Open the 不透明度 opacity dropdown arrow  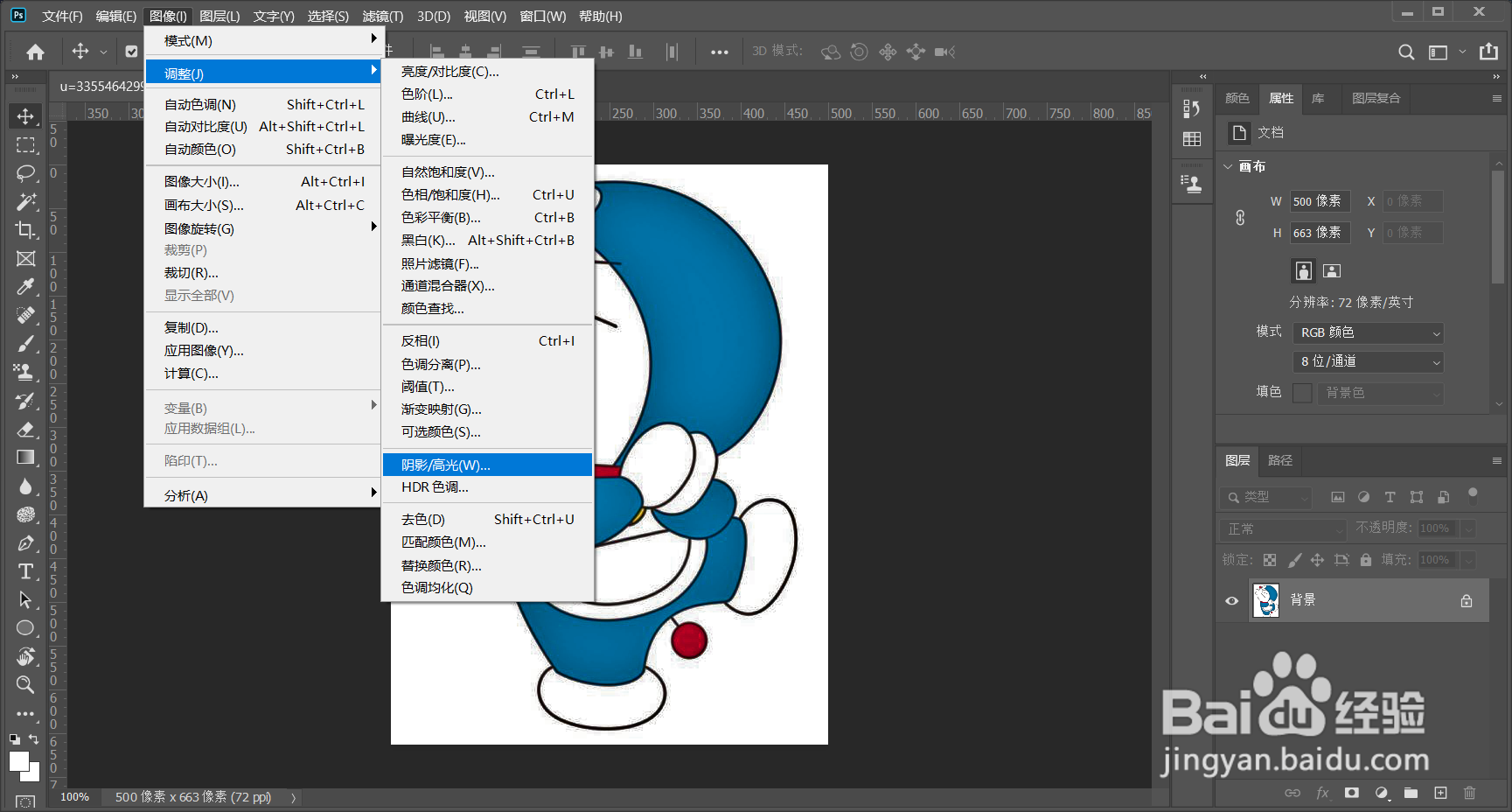click(1468, 528)
